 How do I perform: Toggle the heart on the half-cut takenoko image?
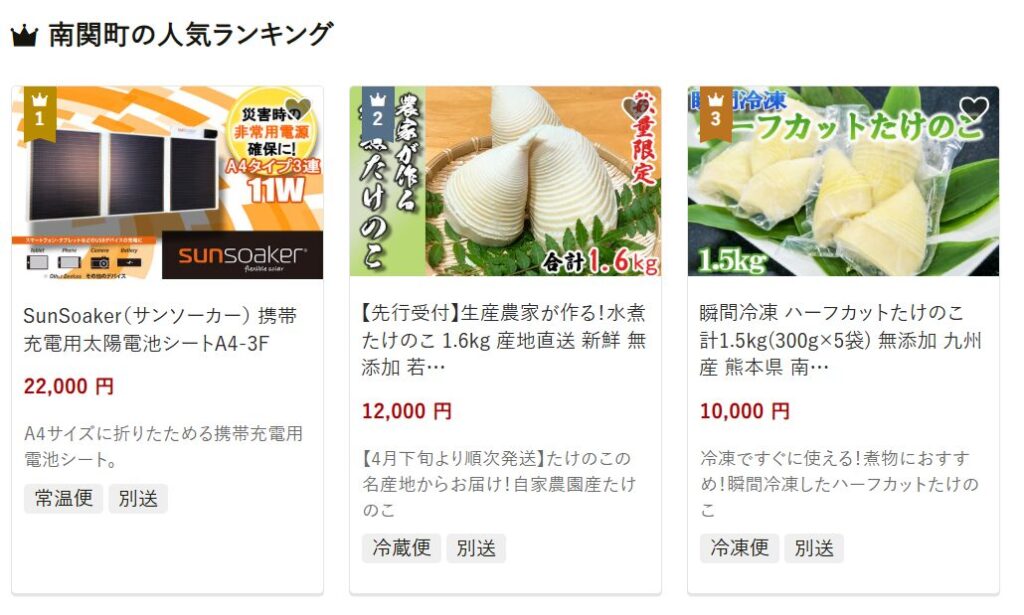(974, 108)
